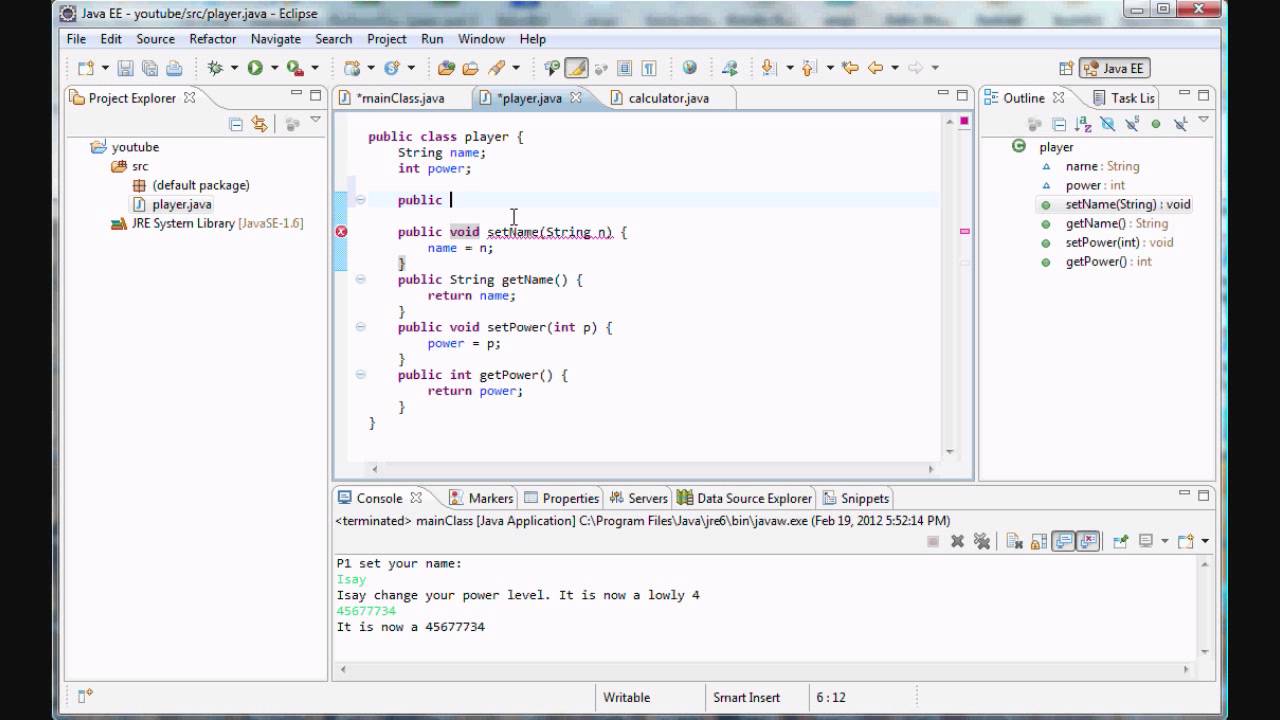Screen dimensions: 1280x720
Task: Toggle Mark Occurrences highlighter in toolbar
Action: pyautogui.click(x=576, y=68)
